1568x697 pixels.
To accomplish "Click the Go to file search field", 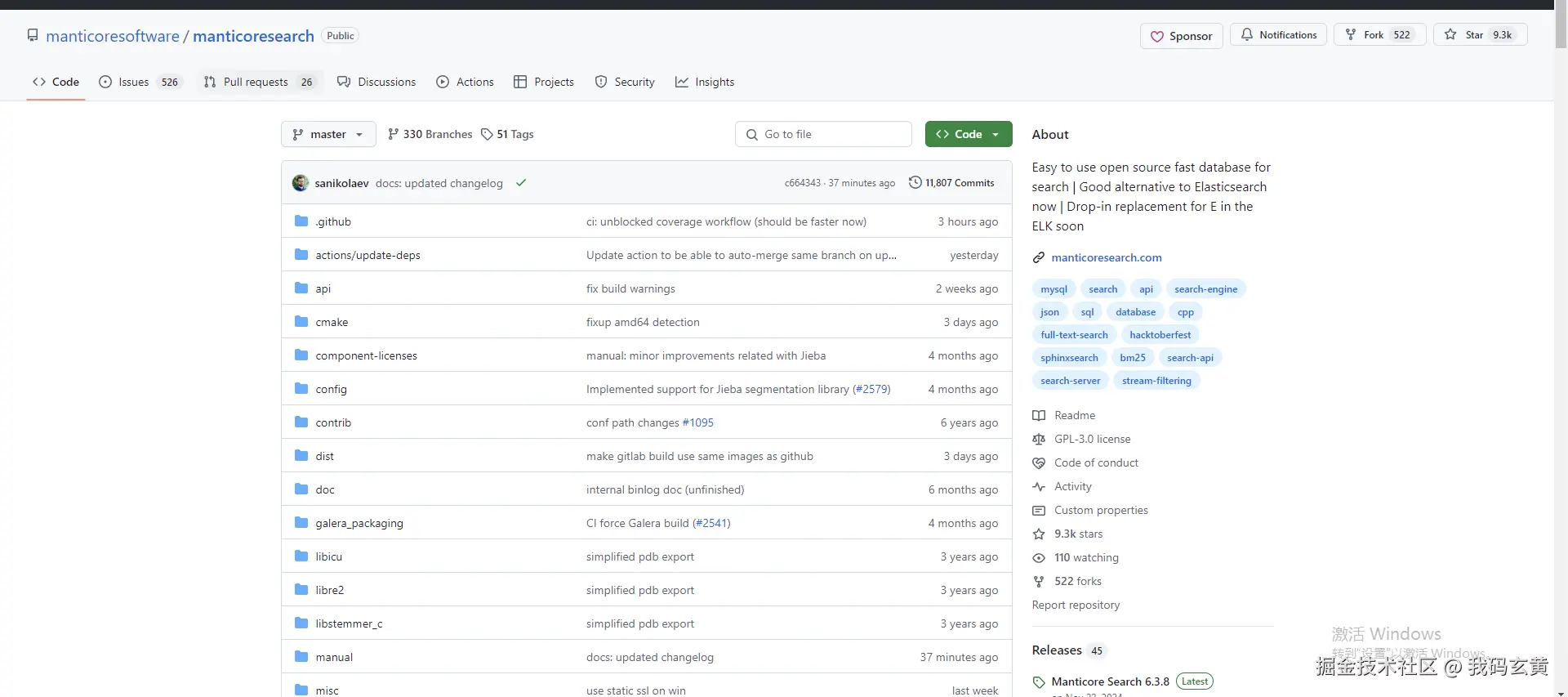I will tap(823, 134).
